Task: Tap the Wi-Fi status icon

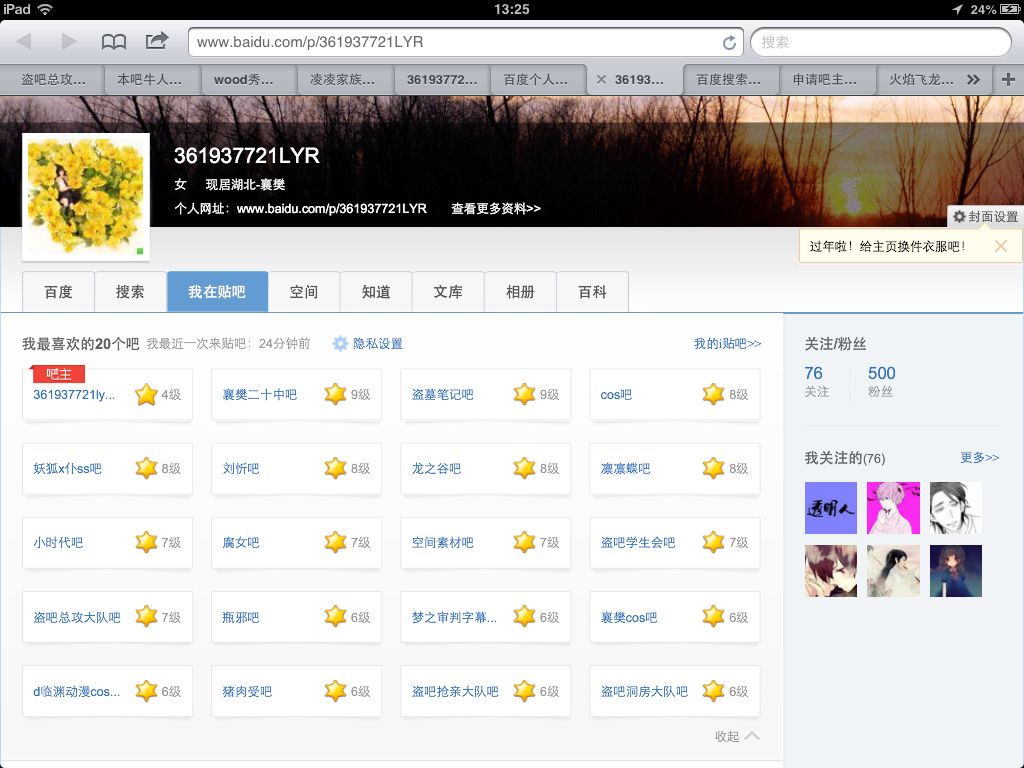Action: click(44, 9)
